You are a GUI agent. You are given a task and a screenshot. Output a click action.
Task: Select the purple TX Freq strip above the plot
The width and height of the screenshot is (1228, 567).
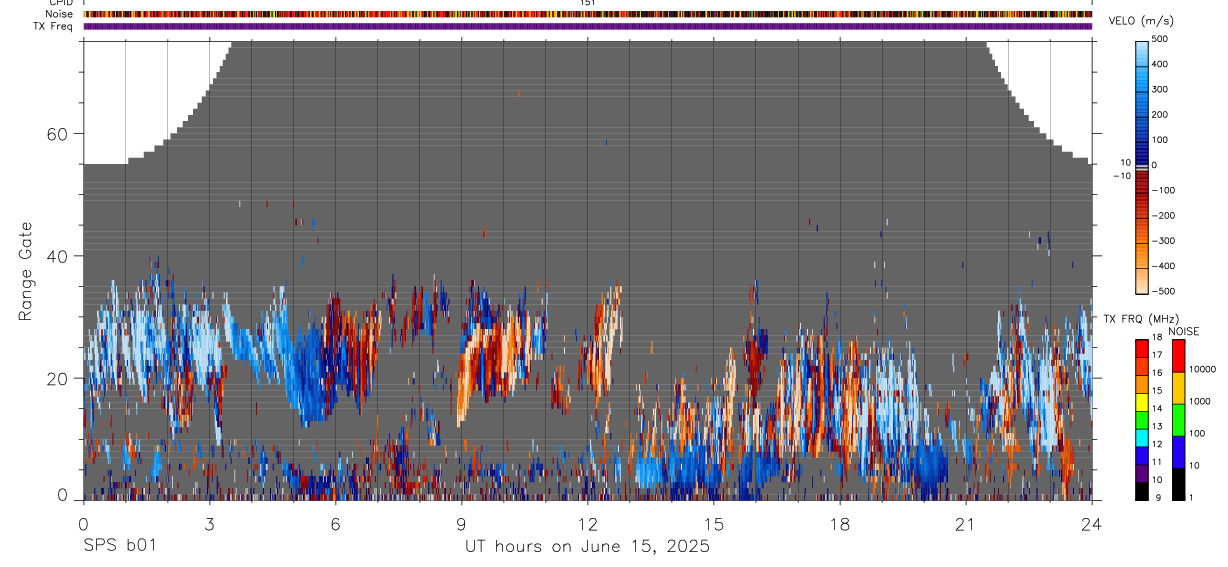[588, 26]
